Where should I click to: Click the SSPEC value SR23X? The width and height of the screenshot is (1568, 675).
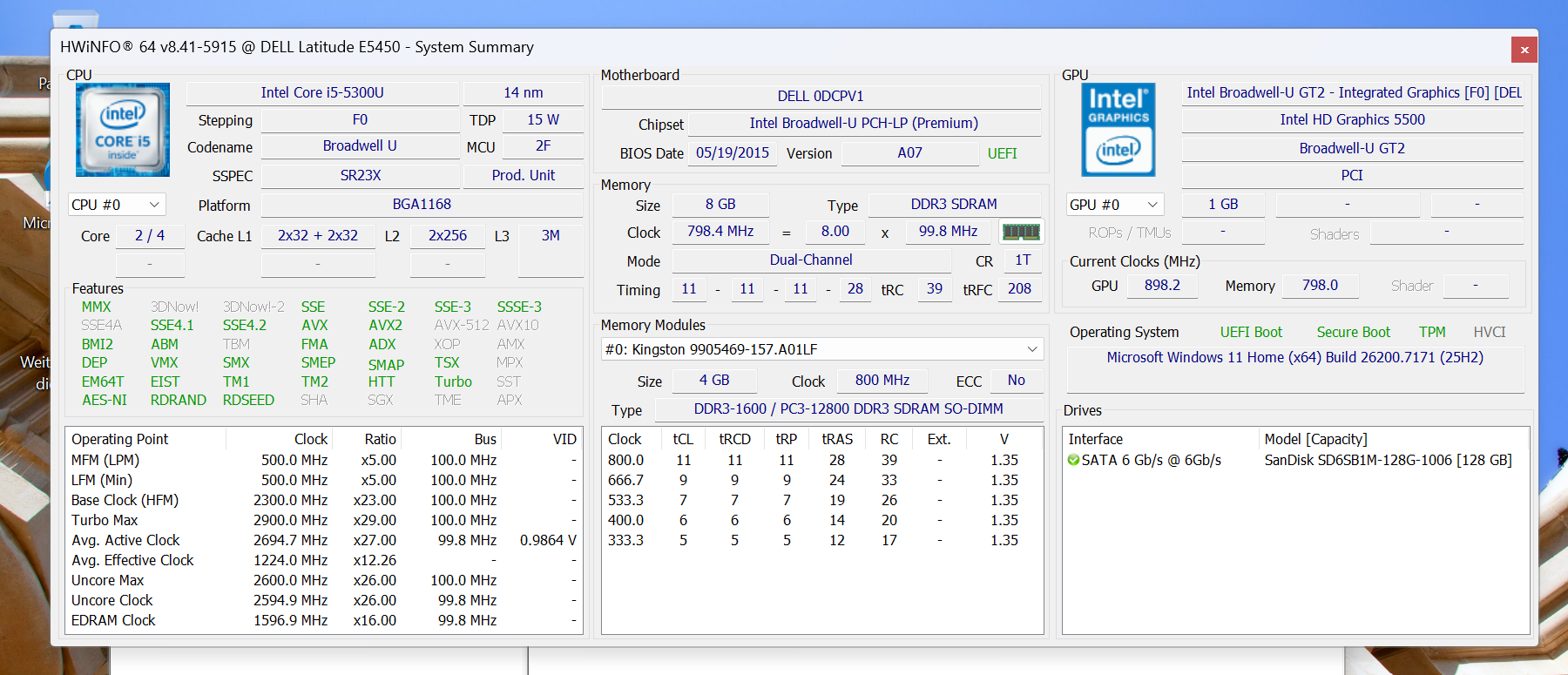360,176
